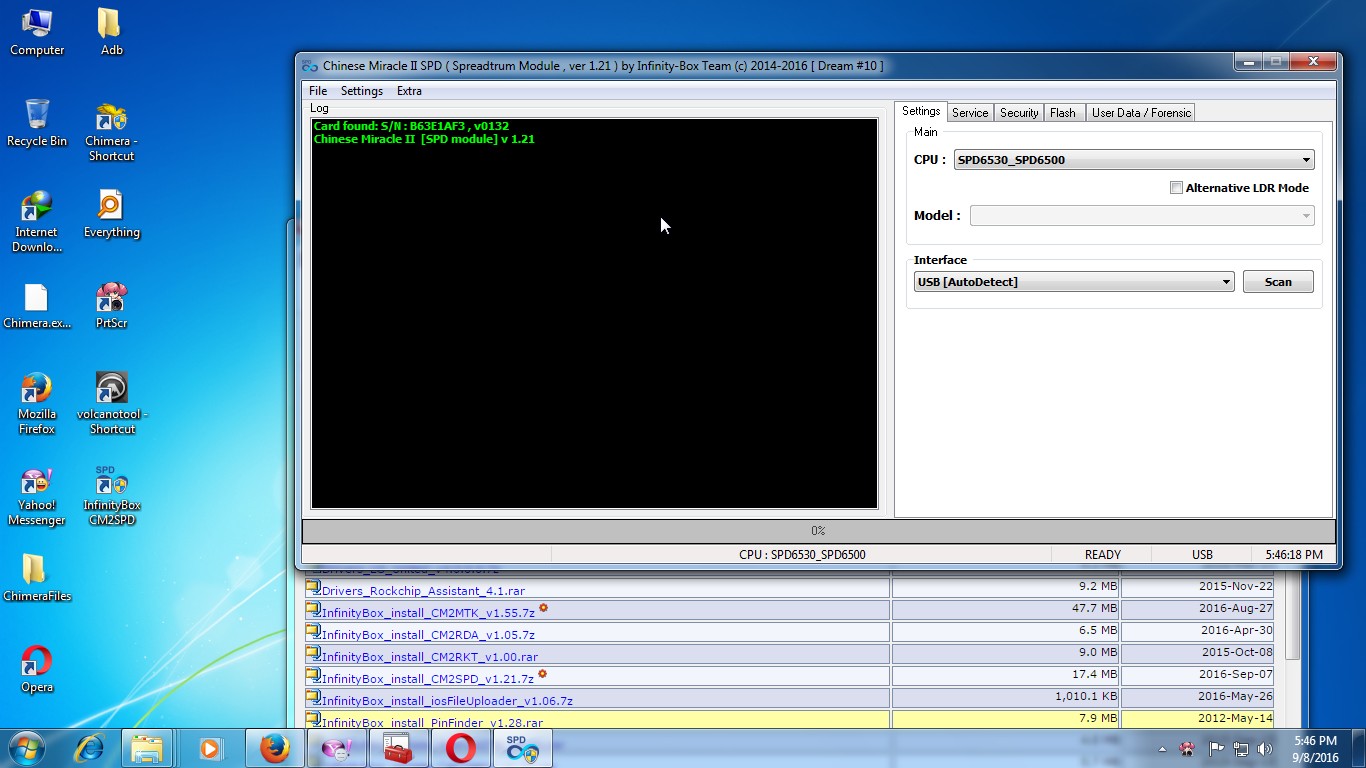Show hidden system tray icons
The height and width of the screenshot is (768, 1366).
1162,748
